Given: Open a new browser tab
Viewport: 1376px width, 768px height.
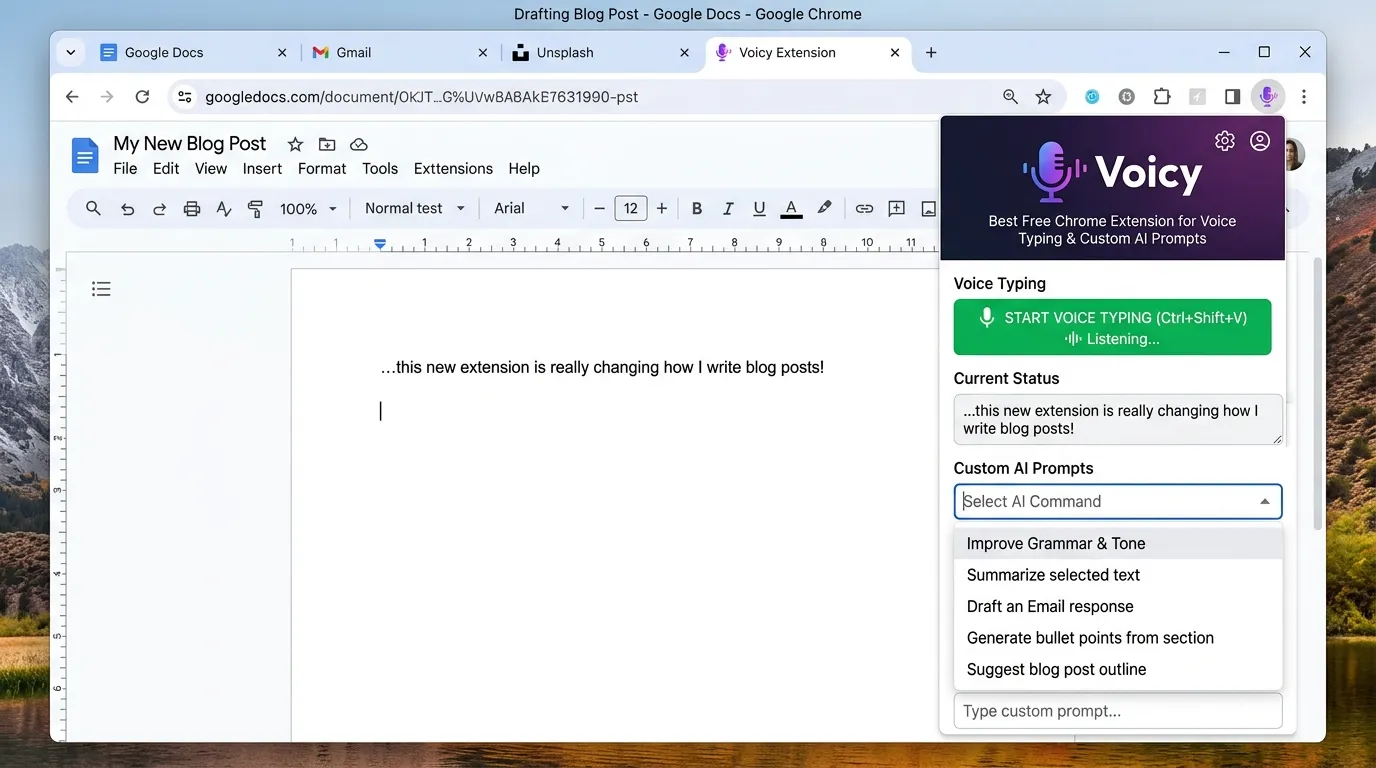Looking at the screenshot, I should 931,52.
